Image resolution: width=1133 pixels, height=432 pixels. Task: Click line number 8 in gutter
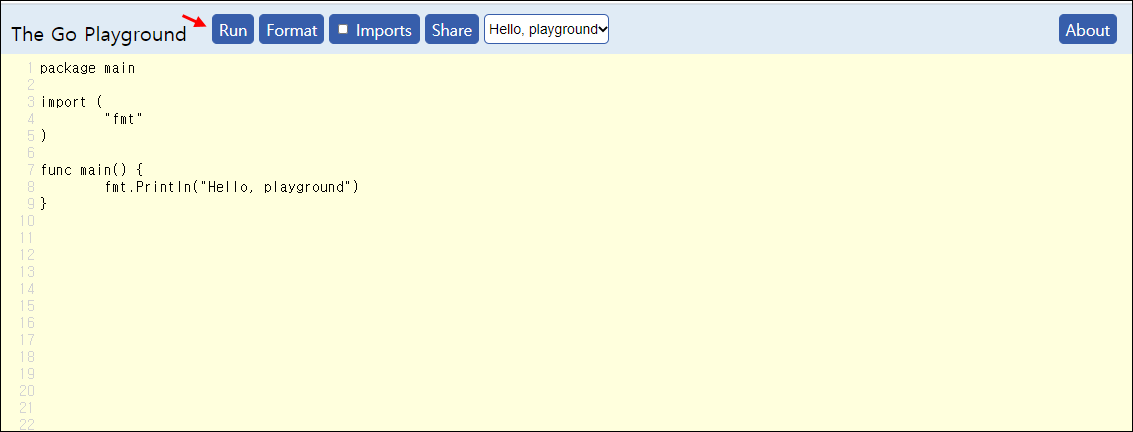pos(30,187)
